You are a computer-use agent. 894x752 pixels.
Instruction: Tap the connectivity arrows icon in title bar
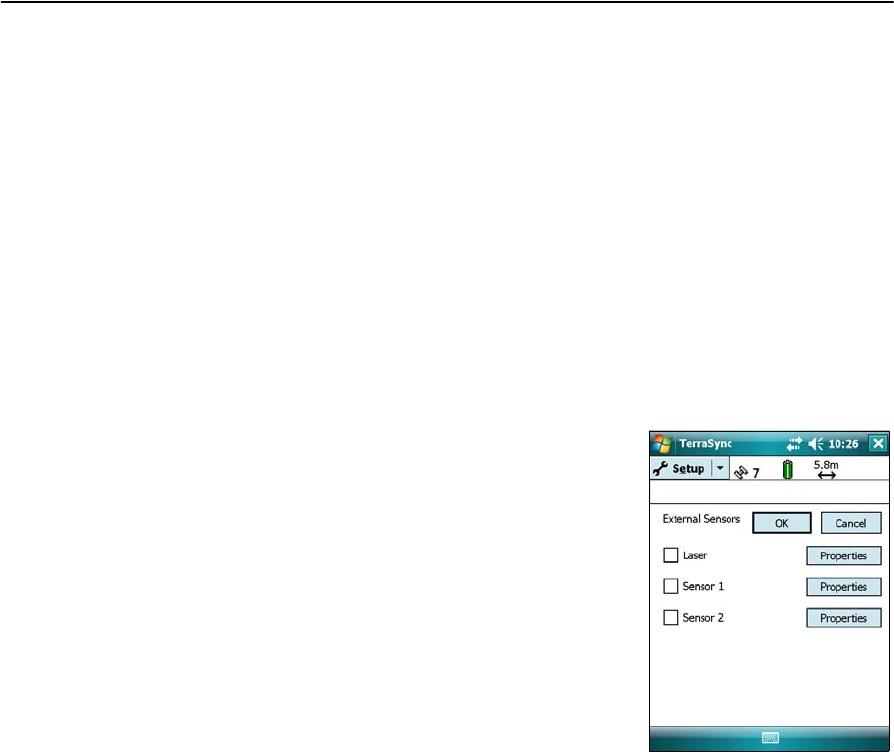[794, 444]
